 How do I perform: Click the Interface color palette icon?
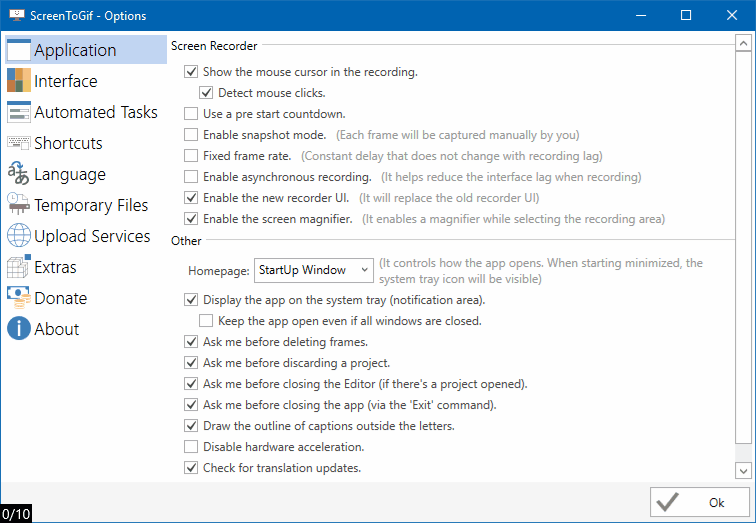[x=19, y=80]
